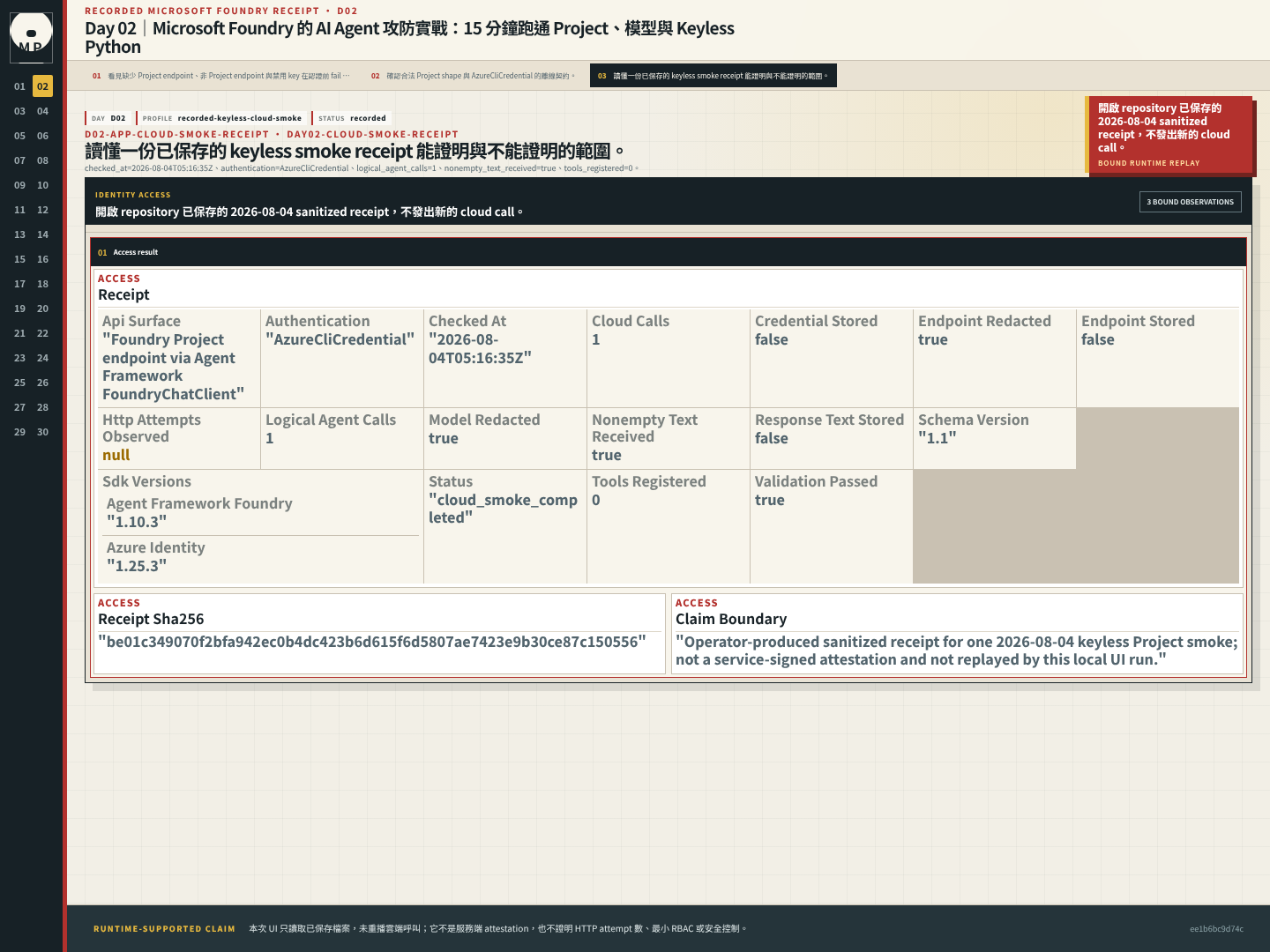This screenshot has height=952, width=1270.
Task: Click the Checked At timestamp cell
Action: coord(505,358)
